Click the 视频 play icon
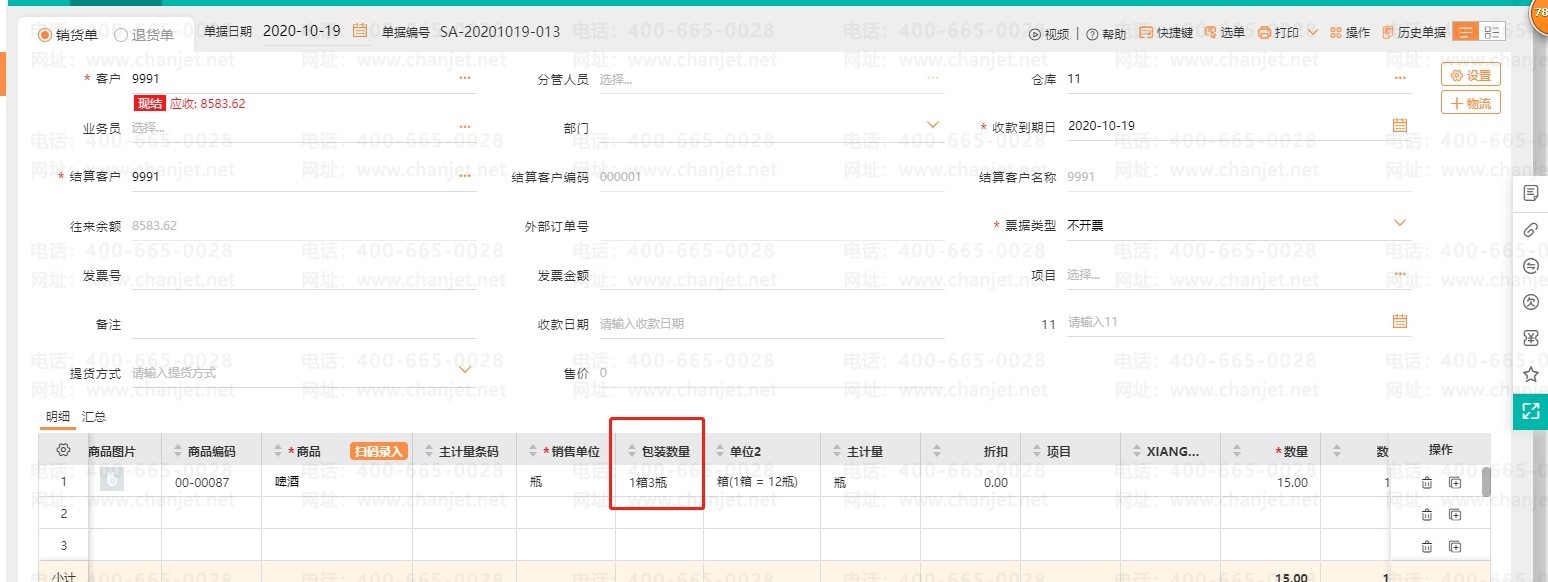1548x582 pixels. [x=1035, y=33]
